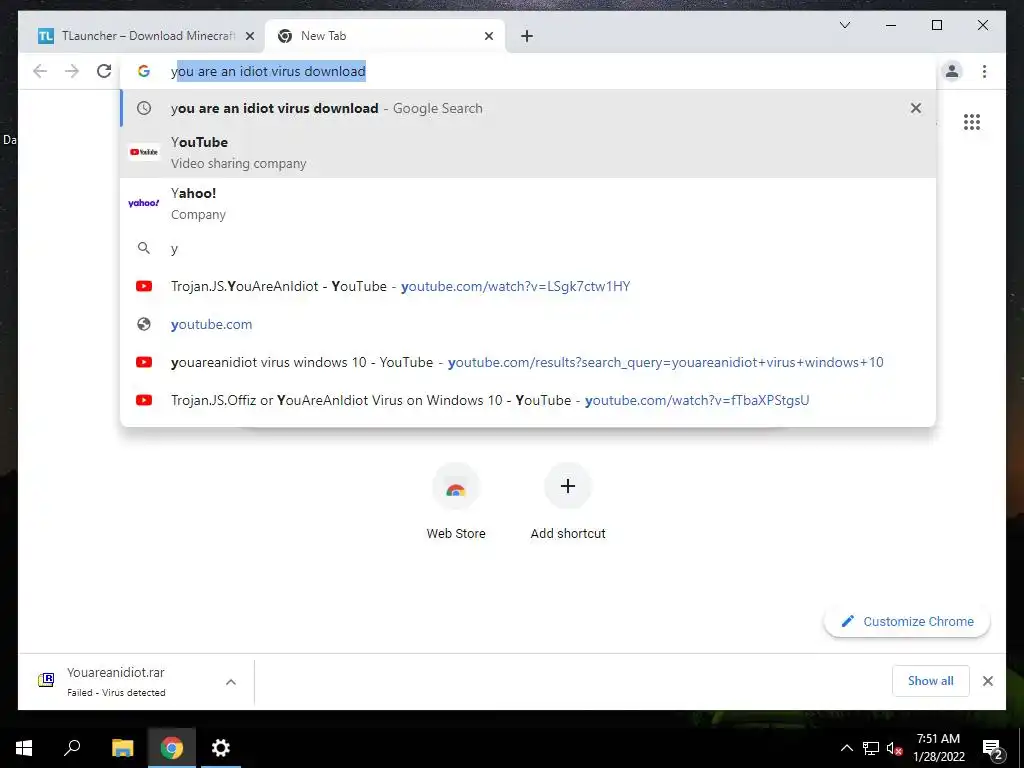
Task: Click the YouTube logo thumbnail in suggestions
Action: click(x=144, y=152)
